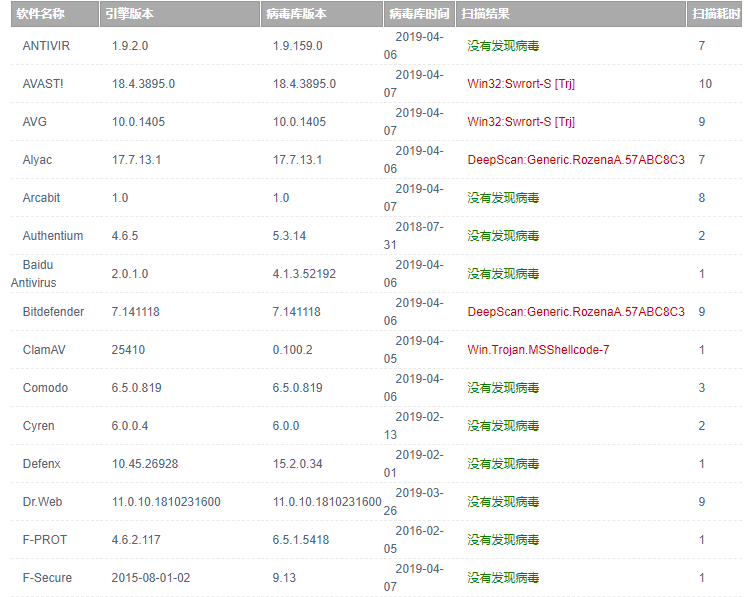
Task: Click Bitdefender's DeepScan:Generic.RozenaA result
Action: pyautogui.click(x=576, y=312)
